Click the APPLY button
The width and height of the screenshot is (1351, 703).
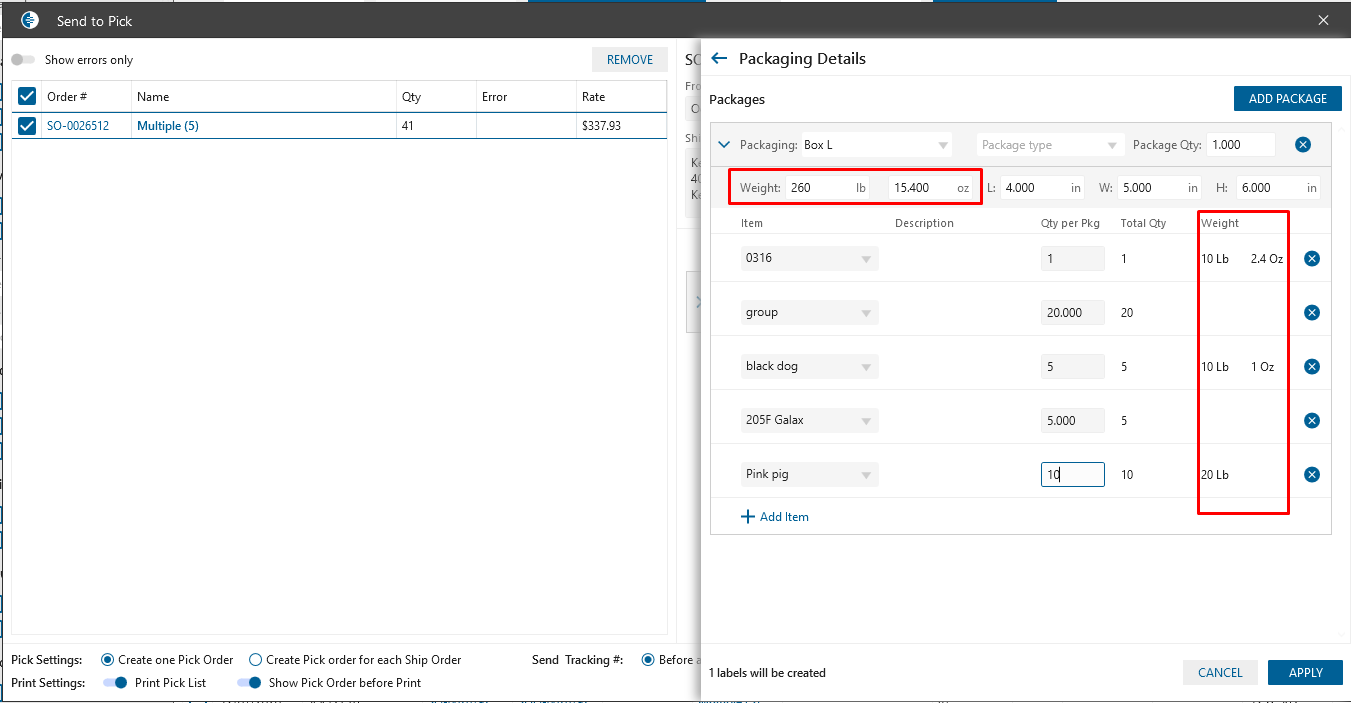(1305, 673)
